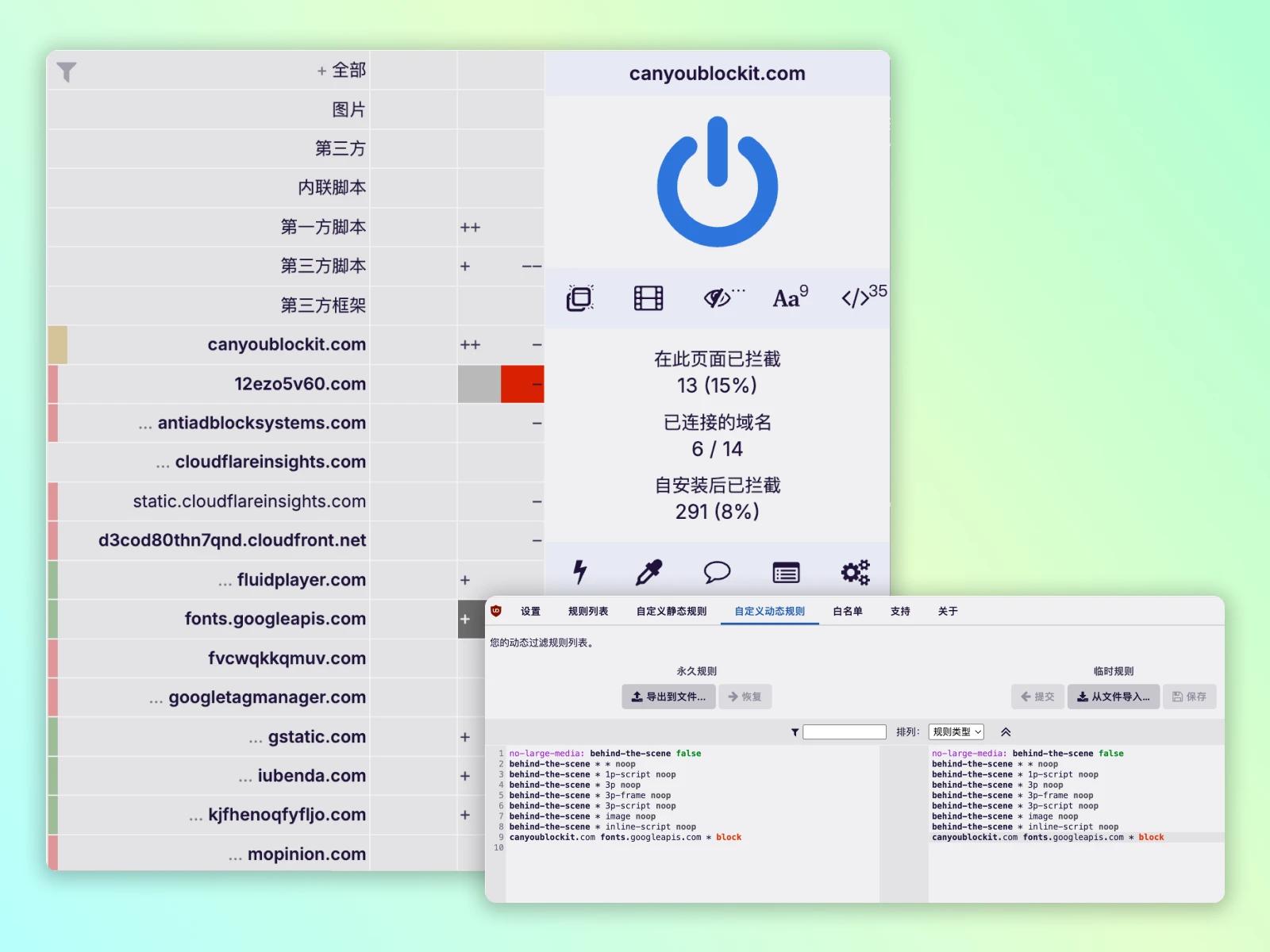The image size is (1270, 952).
Task: Toggle JavaScript blocking code icon
Action: click(863, 296)
